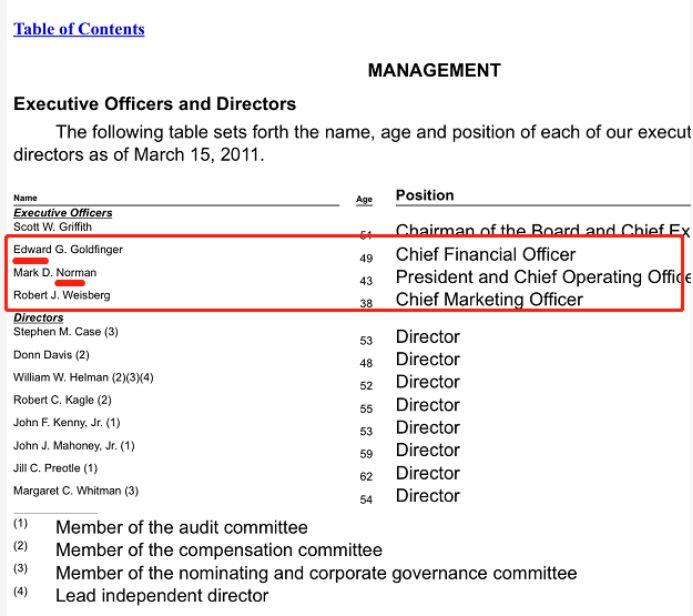Select the Stephen M. Case director name
This screenshot has width=693, height=616.
(65, 332)
